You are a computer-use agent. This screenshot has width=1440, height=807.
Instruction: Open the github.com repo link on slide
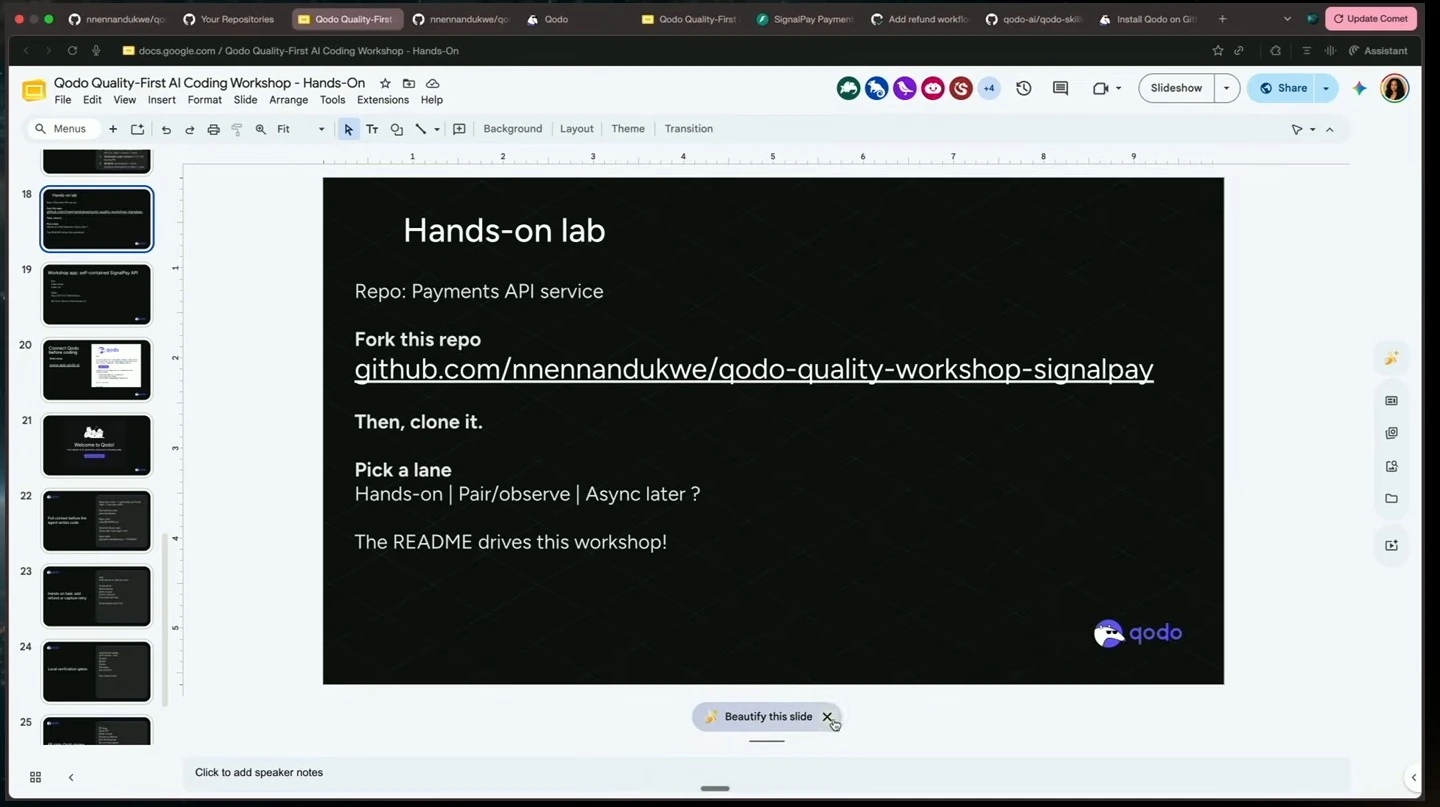pyautogui.click(x=754, y=369)
